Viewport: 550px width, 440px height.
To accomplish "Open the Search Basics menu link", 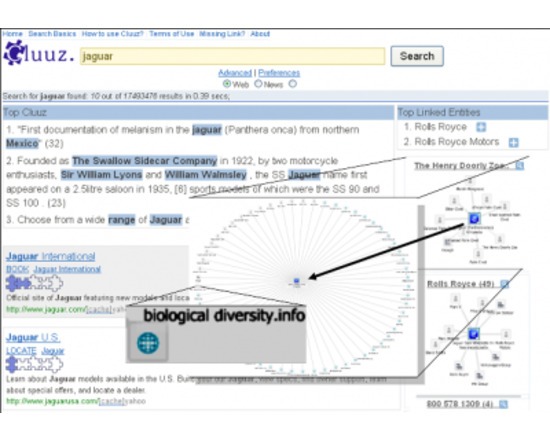I will pyautogui.click(x=52, y=34).
